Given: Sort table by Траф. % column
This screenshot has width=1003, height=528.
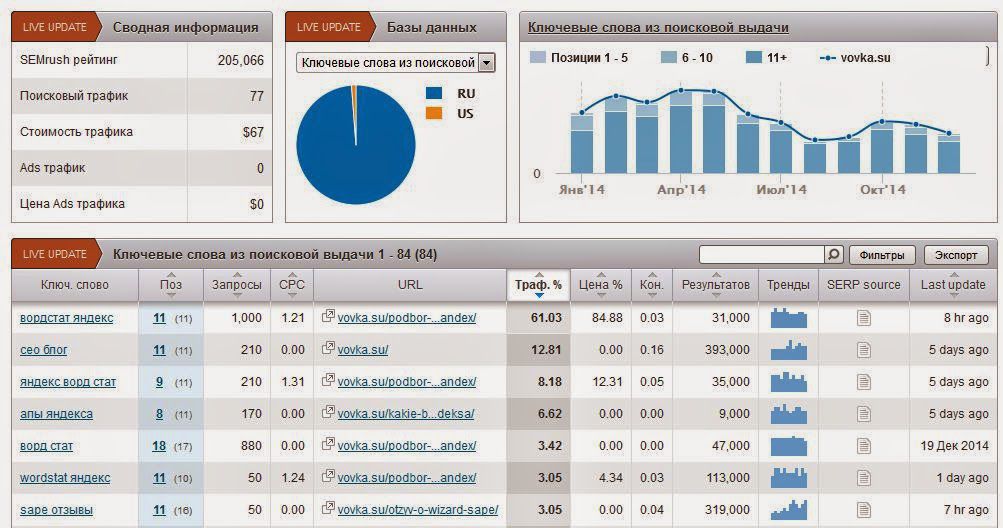Looking at the screenshot, I should (x=539, y=285).
